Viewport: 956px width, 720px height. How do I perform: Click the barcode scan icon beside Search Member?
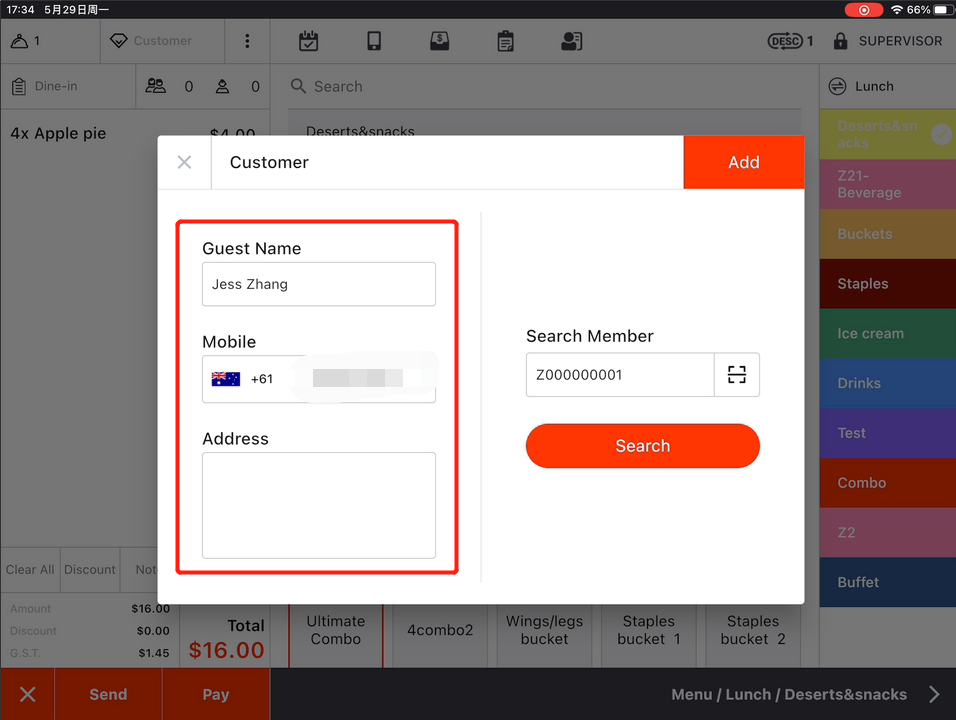pos(737,375)
